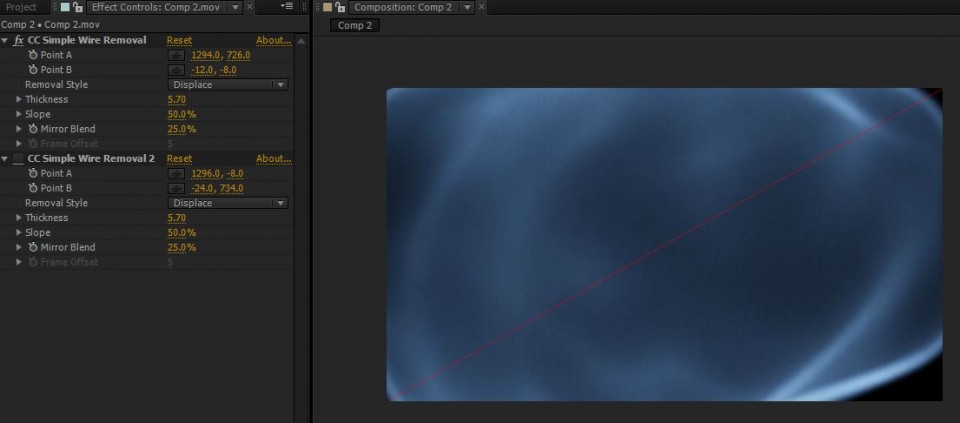Click Point B stopwatch in first Wire Removal effect

click(32, 70)
